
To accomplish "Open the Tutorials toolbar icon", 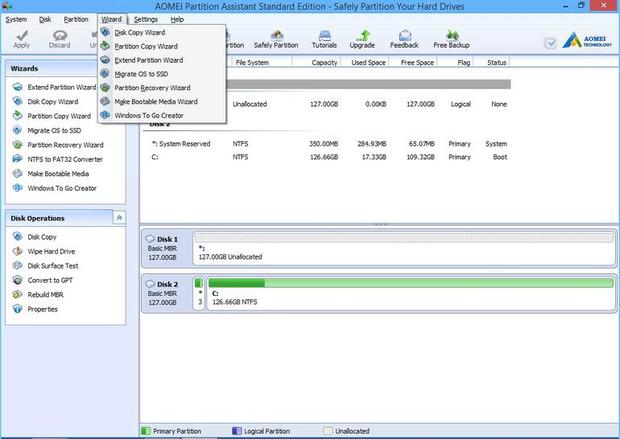I will tap(324, 38).
